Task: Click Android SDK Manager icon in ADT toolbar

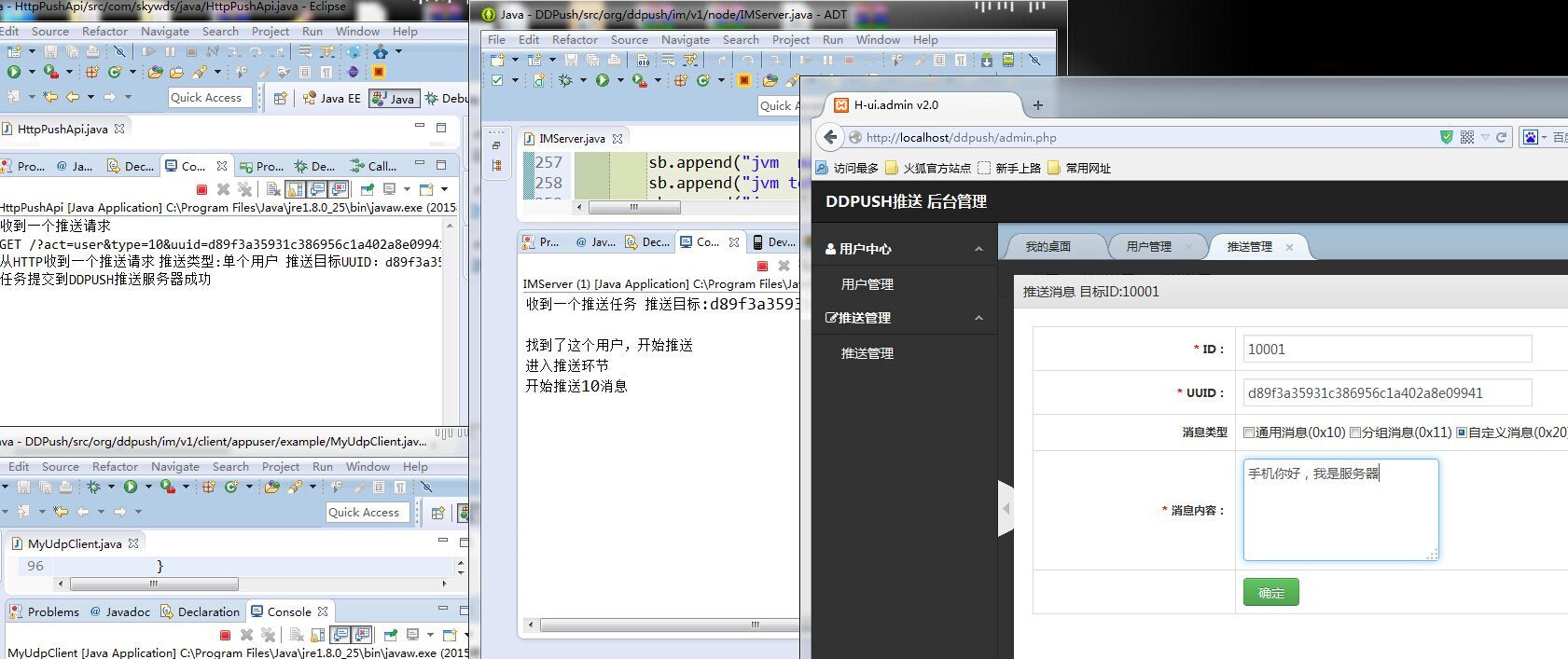Action: (x=987, y=60)
